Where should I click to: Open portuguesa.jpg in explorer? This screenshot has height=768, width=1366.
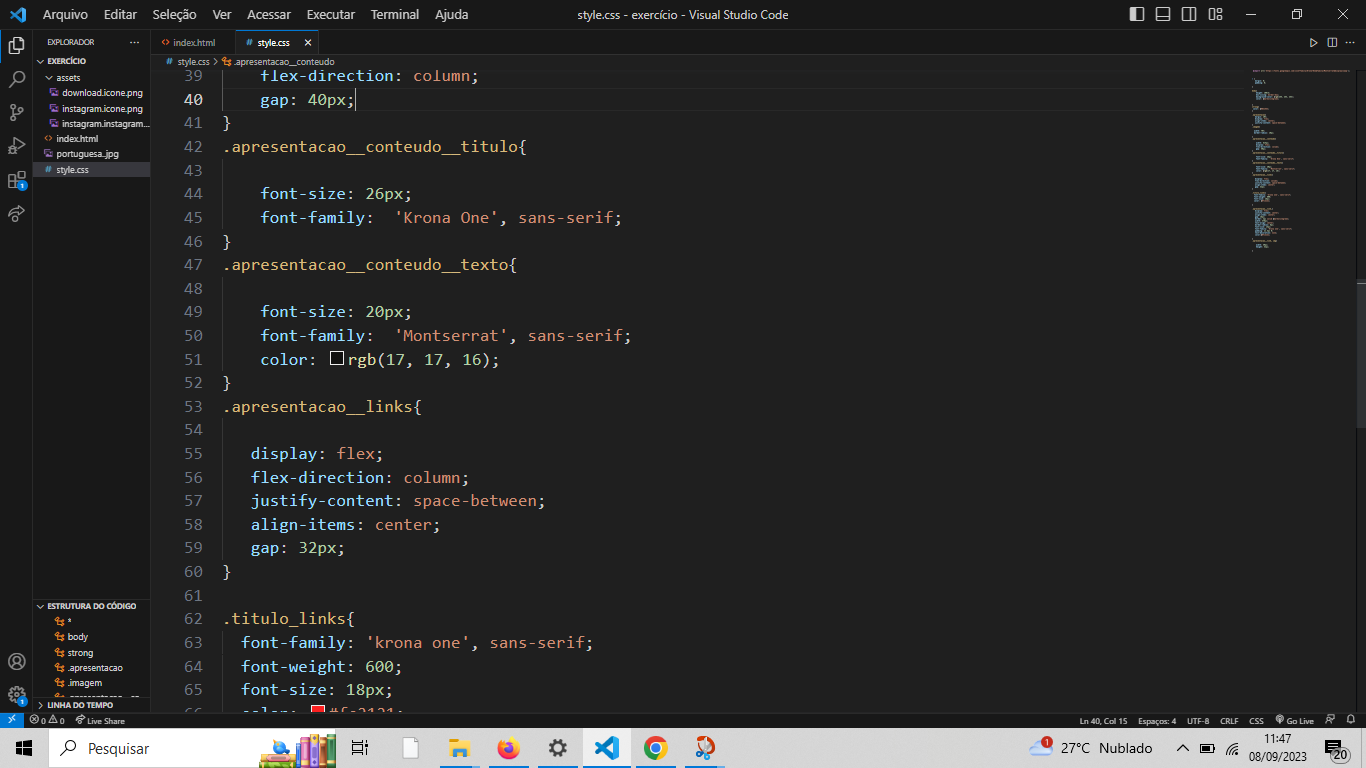[87, 154]
